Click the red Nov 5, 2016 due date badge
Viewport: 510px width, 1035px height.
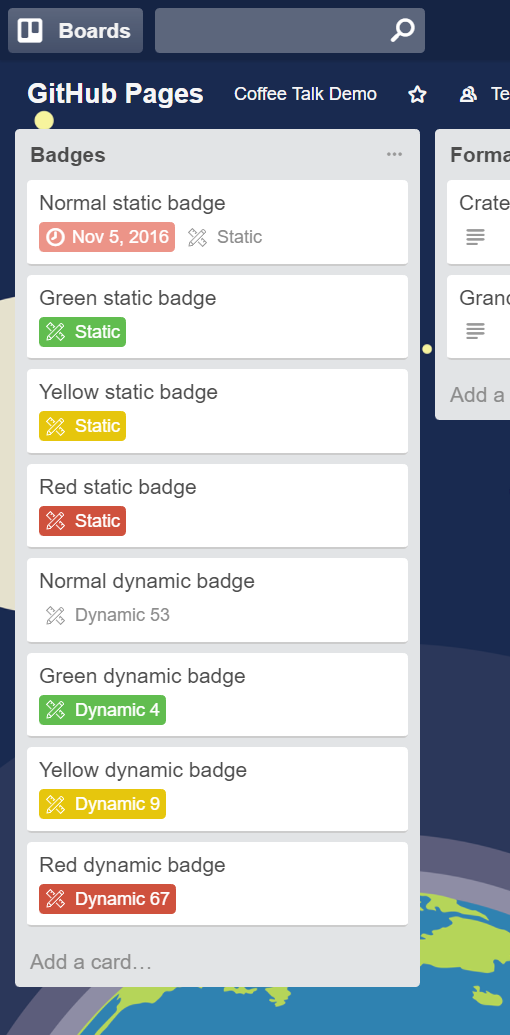pyautogui.click(x=107, y=237)
